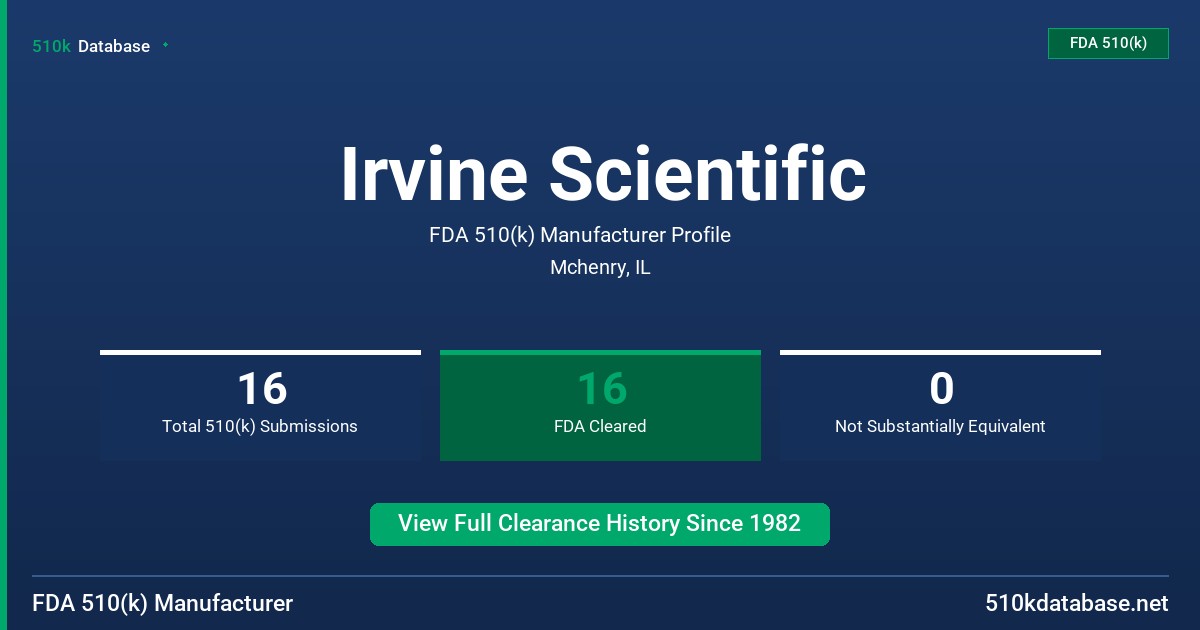This screenshot has width=1200, height=630.
Task: Click the green dot beside Database logo
Action: click(x=165, y=45)
